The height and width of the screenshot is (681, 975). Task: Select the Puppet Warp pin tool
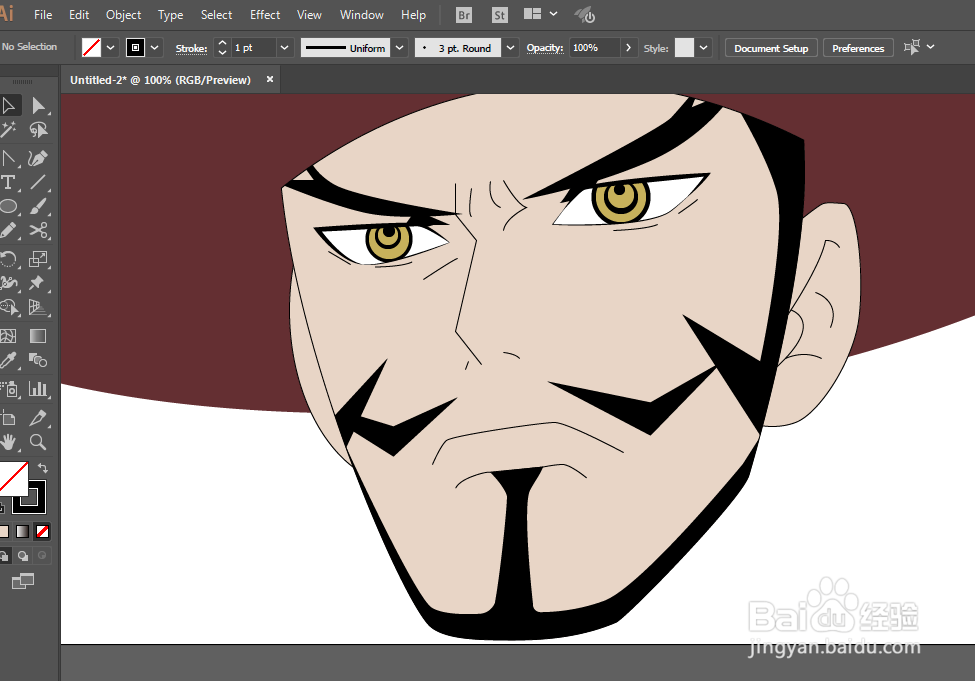[39, 283]
